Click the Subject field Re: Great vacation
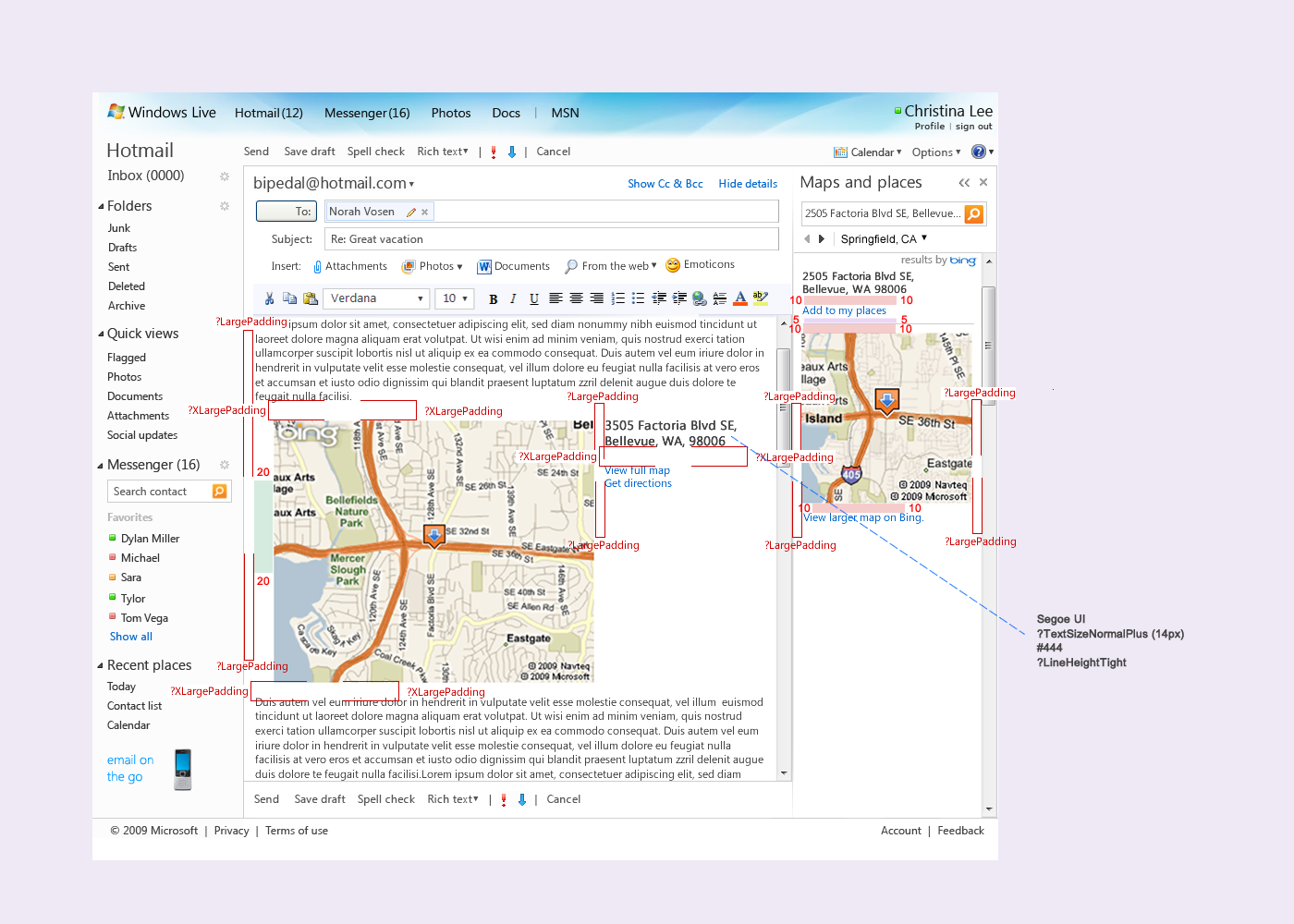1294x924 pixels. click(552, 239)
